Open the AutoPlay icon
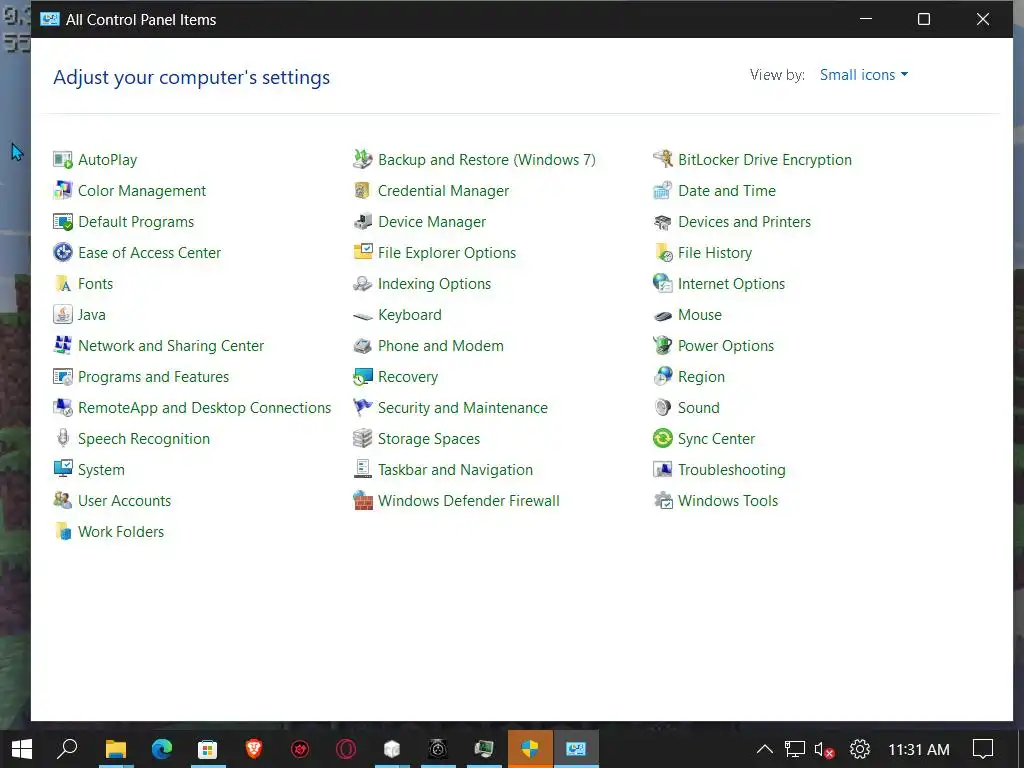 coord(63,160)
